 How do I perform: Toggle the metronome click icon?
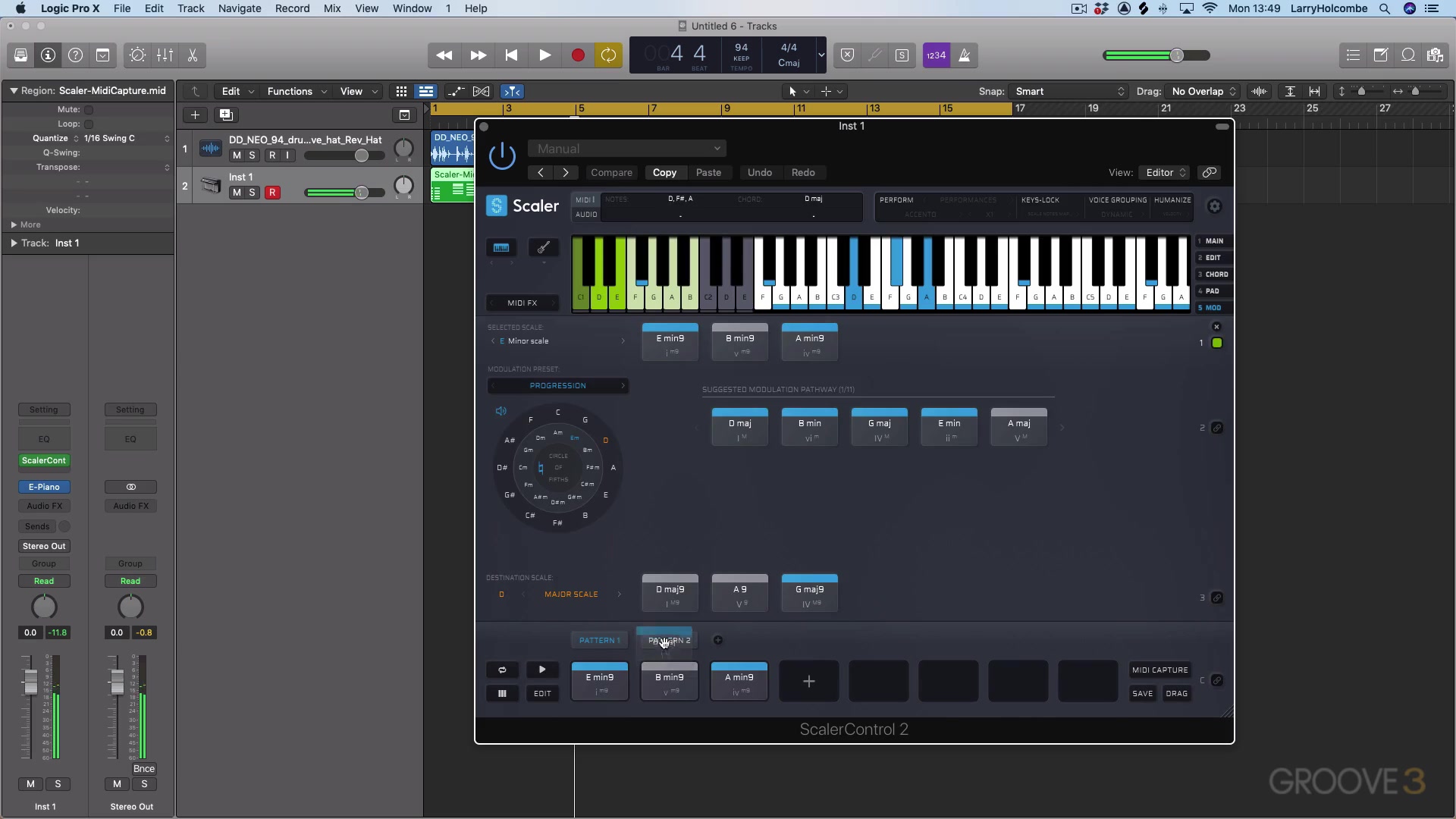[x=965, y=55]
